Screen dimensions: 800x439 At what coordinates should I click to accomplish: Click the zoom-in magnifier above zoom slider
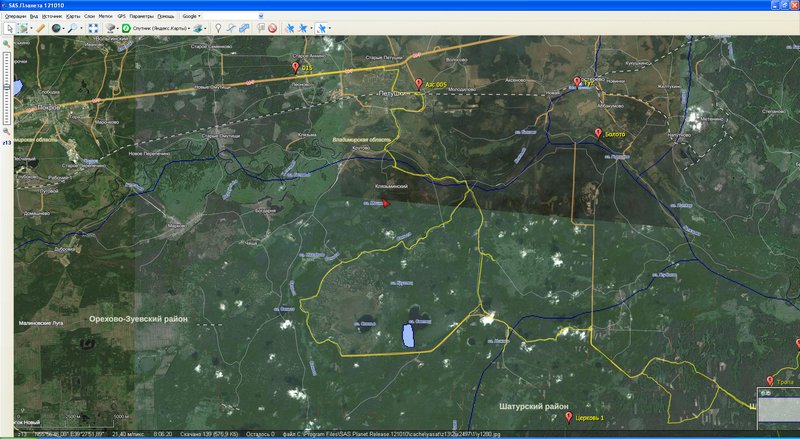[7, 44]
